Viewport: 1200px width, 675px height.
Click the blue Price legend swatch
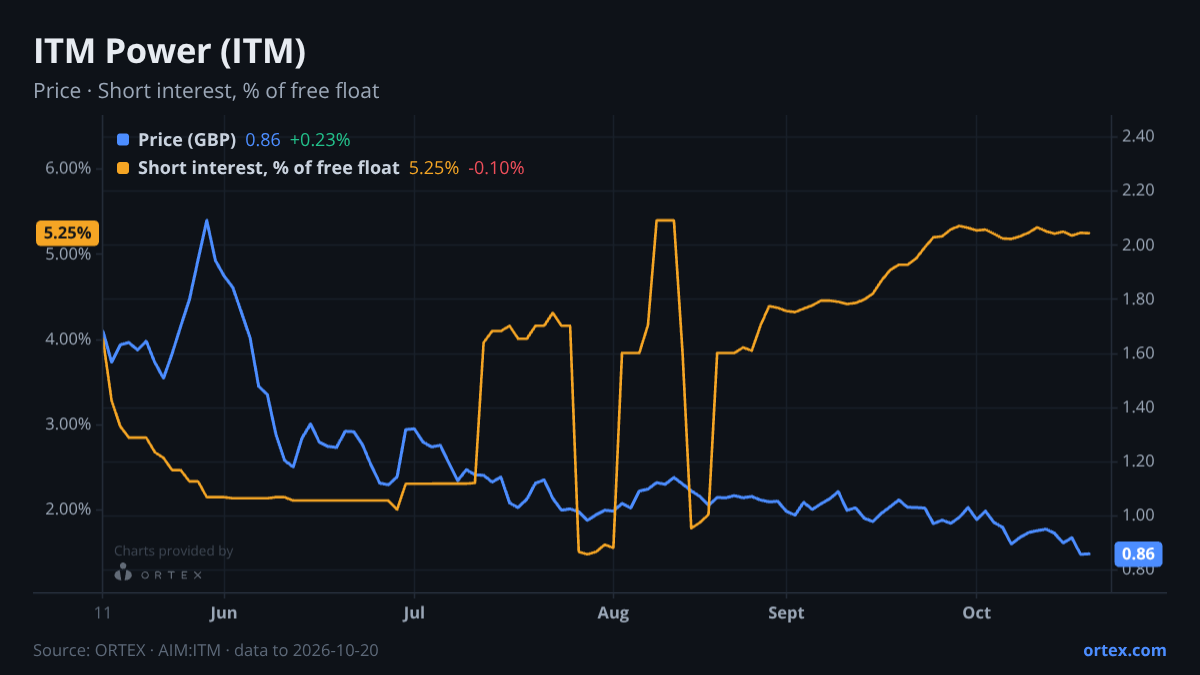123,140
